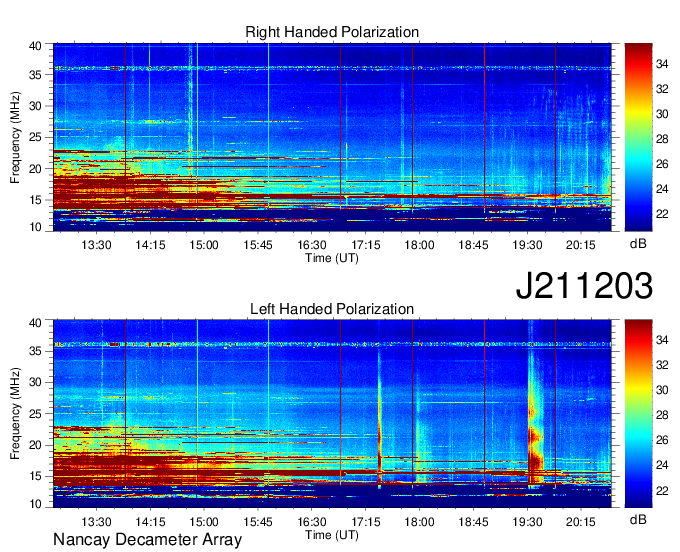Click 20:15 time tick on left-handed plot

[581, 522]
